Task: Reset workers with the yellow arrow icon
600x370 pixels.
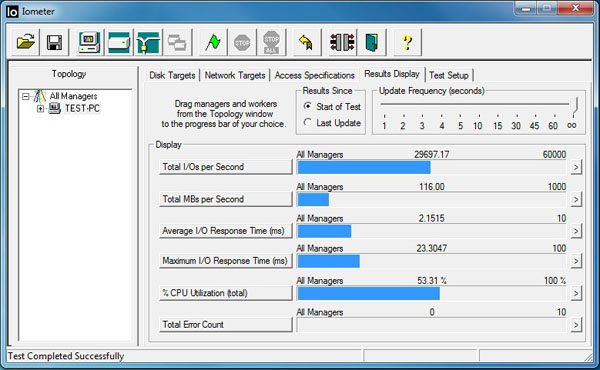Action: (306, 42)
